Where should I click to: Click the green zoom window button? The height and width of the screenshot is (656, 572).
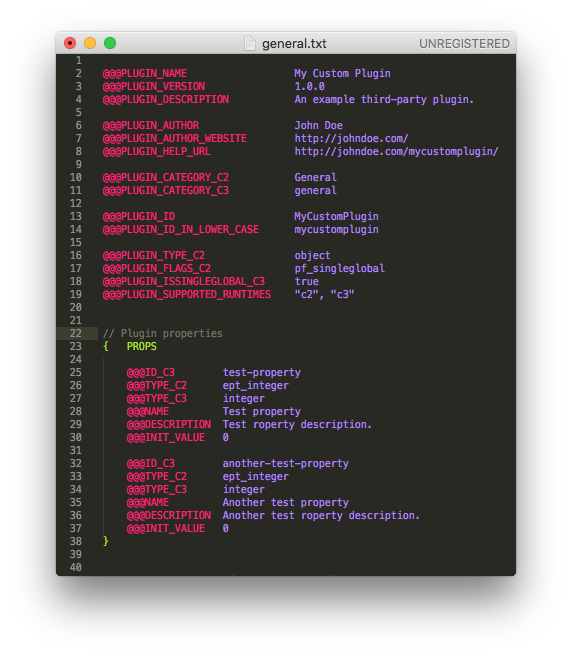tap(110, 43)
